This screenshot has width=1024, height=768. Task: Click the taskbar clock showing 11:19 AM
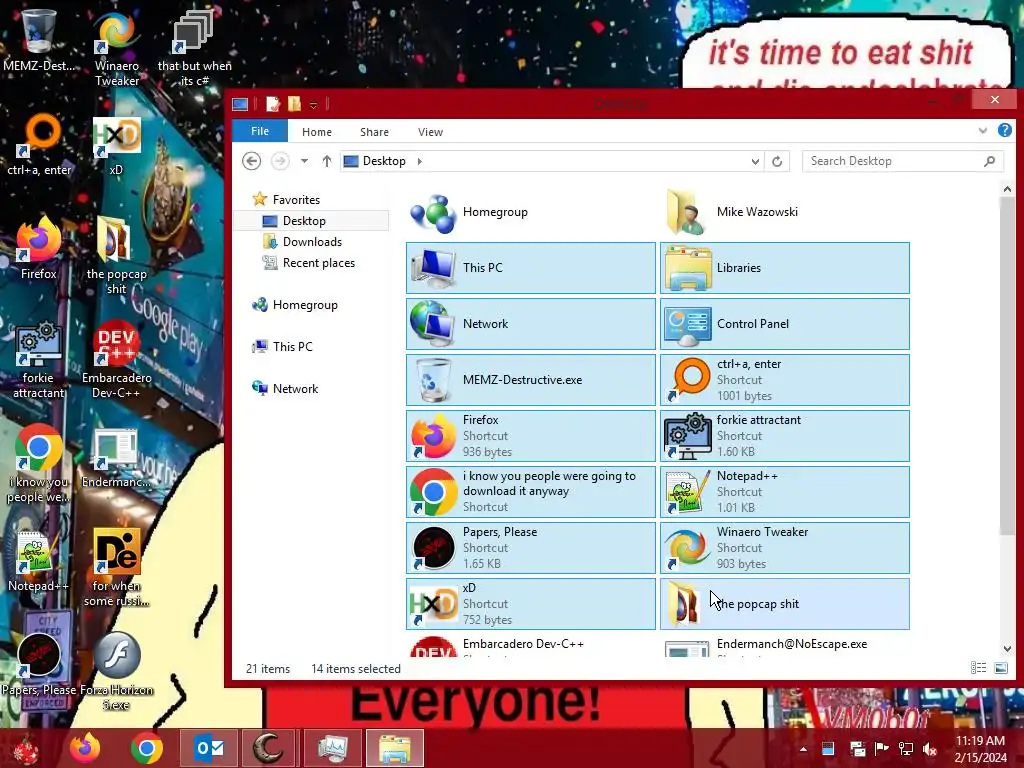pos(980,749)
